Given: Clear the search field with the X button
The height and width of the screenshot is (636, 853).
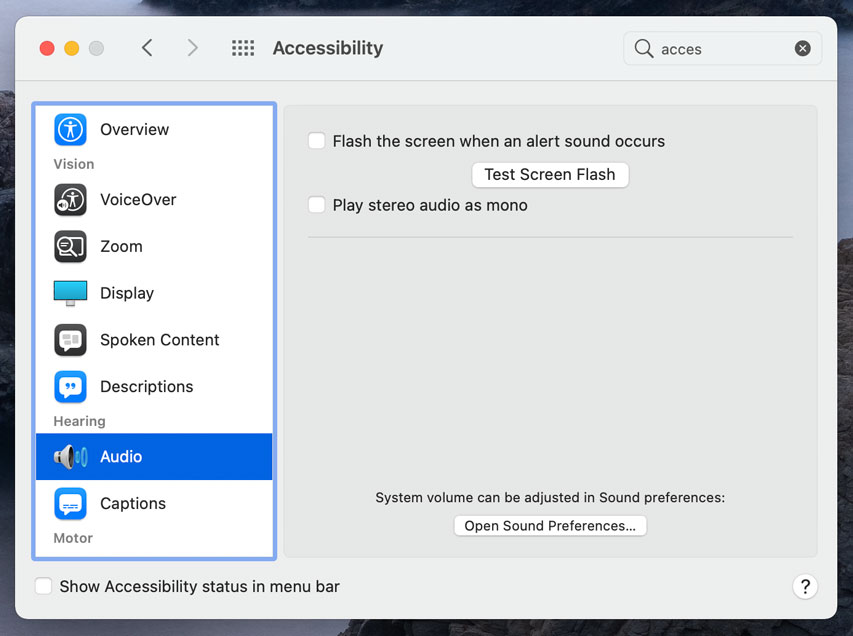Looking at the screenshot, I should 803,48.
